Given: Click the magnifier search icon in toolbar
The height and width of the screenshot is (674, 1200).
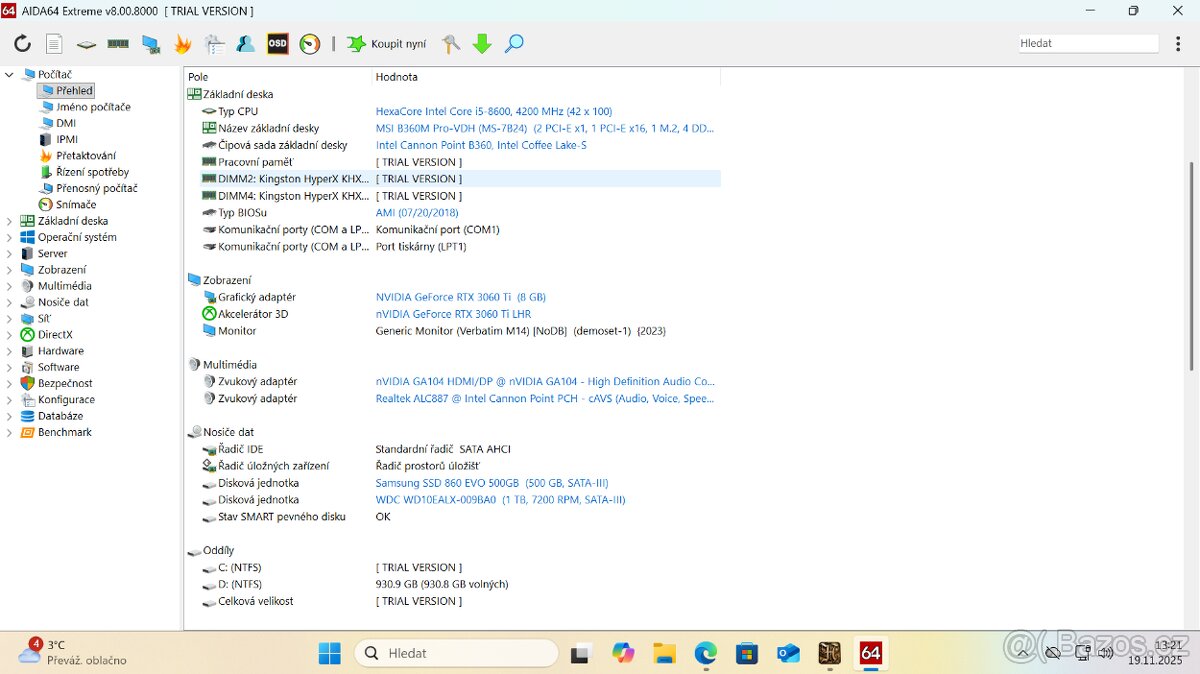Looking at the screenshot, I should [514, 44].
